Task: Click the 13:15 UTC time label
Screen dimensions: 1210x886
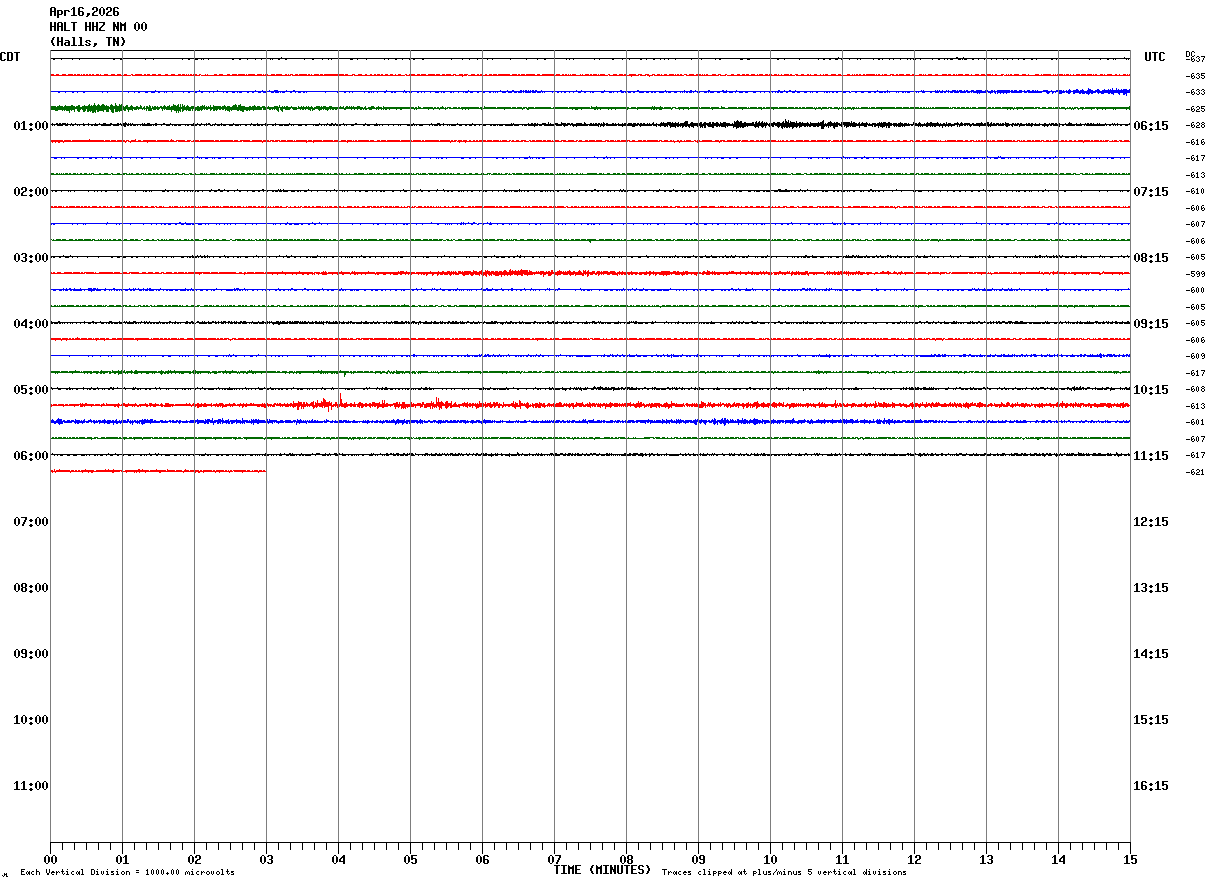Action: coord(1151,588)
